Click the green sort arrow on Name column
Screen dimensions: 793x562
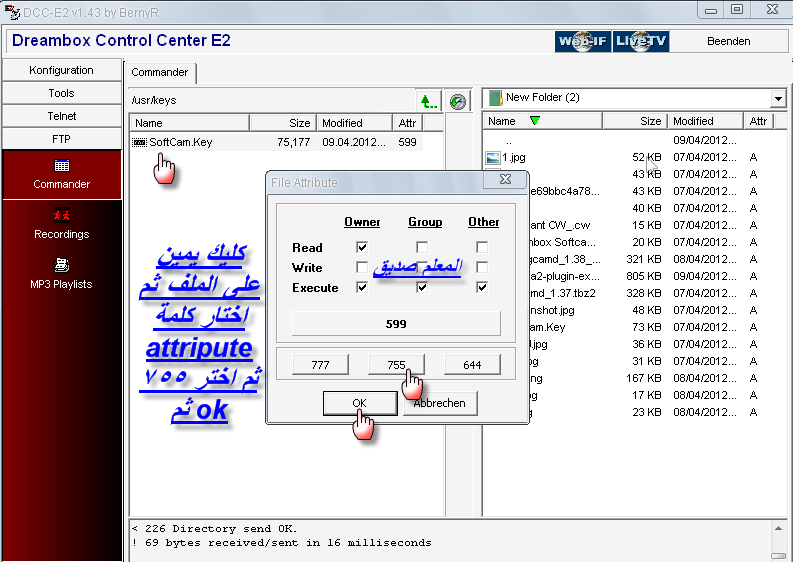click(x=535, y=121)
